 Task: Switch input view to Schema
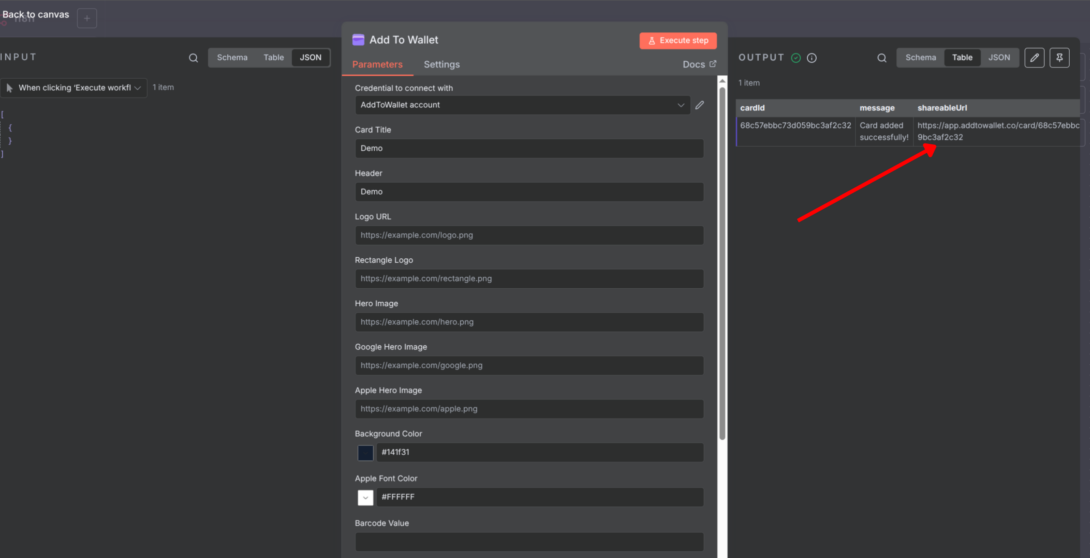232,58
